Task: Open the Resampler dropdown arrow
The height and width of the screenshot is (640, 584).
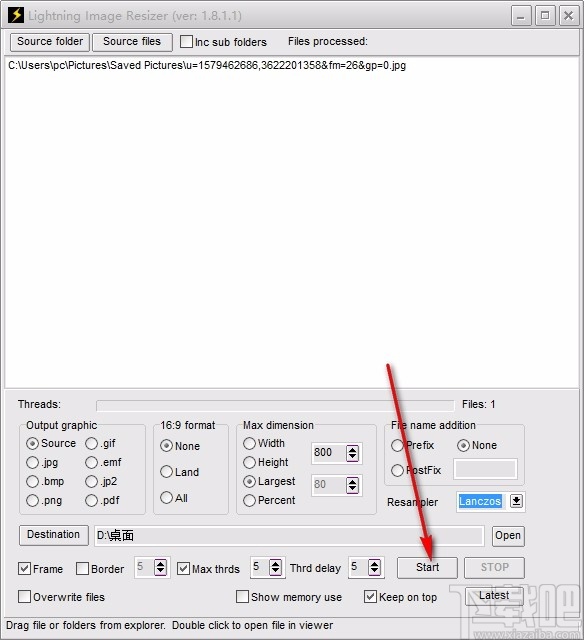Action: pyautogui.click(x=516, y=501)
